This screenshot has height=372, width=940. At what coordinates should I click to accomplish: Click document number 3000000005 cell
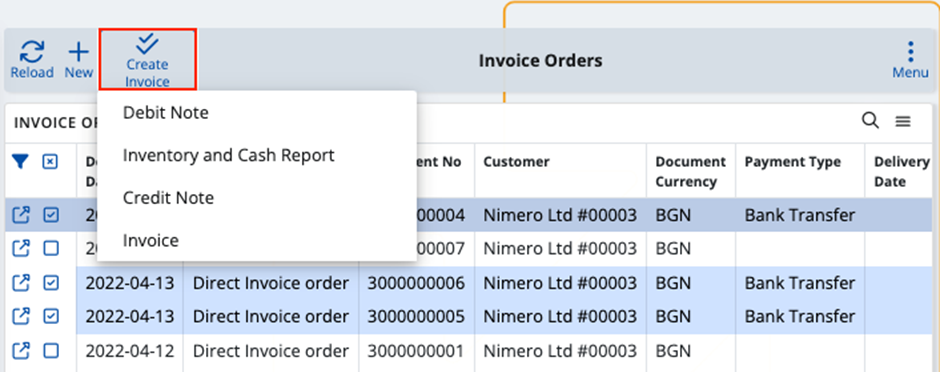pos(417,316)
